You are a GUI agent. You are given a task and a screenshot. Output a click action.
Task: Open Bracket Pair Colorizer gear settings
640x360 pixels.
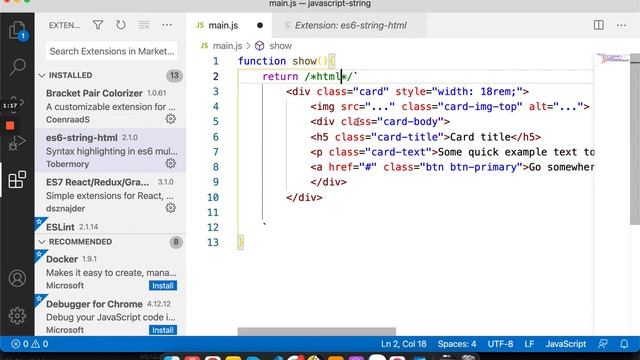pos(171,119)
